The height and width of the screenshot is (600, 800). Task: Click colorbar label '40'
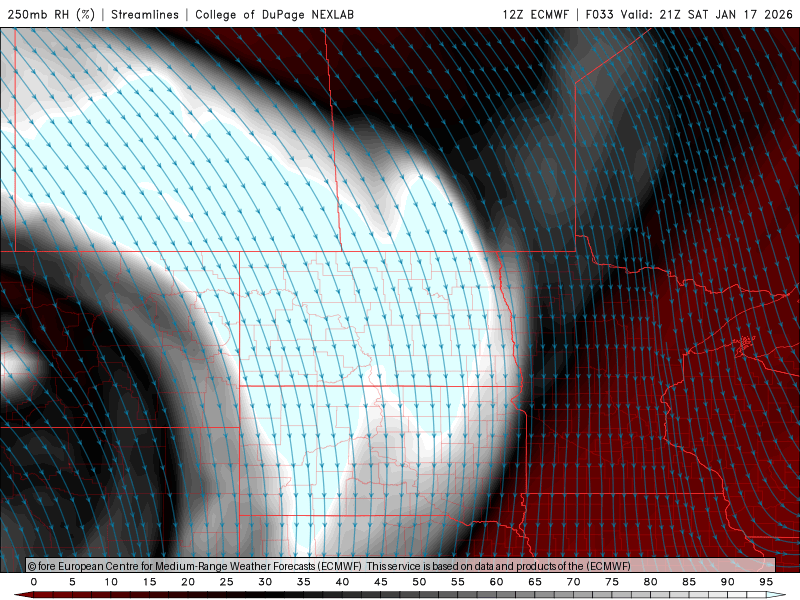(342, 582)
